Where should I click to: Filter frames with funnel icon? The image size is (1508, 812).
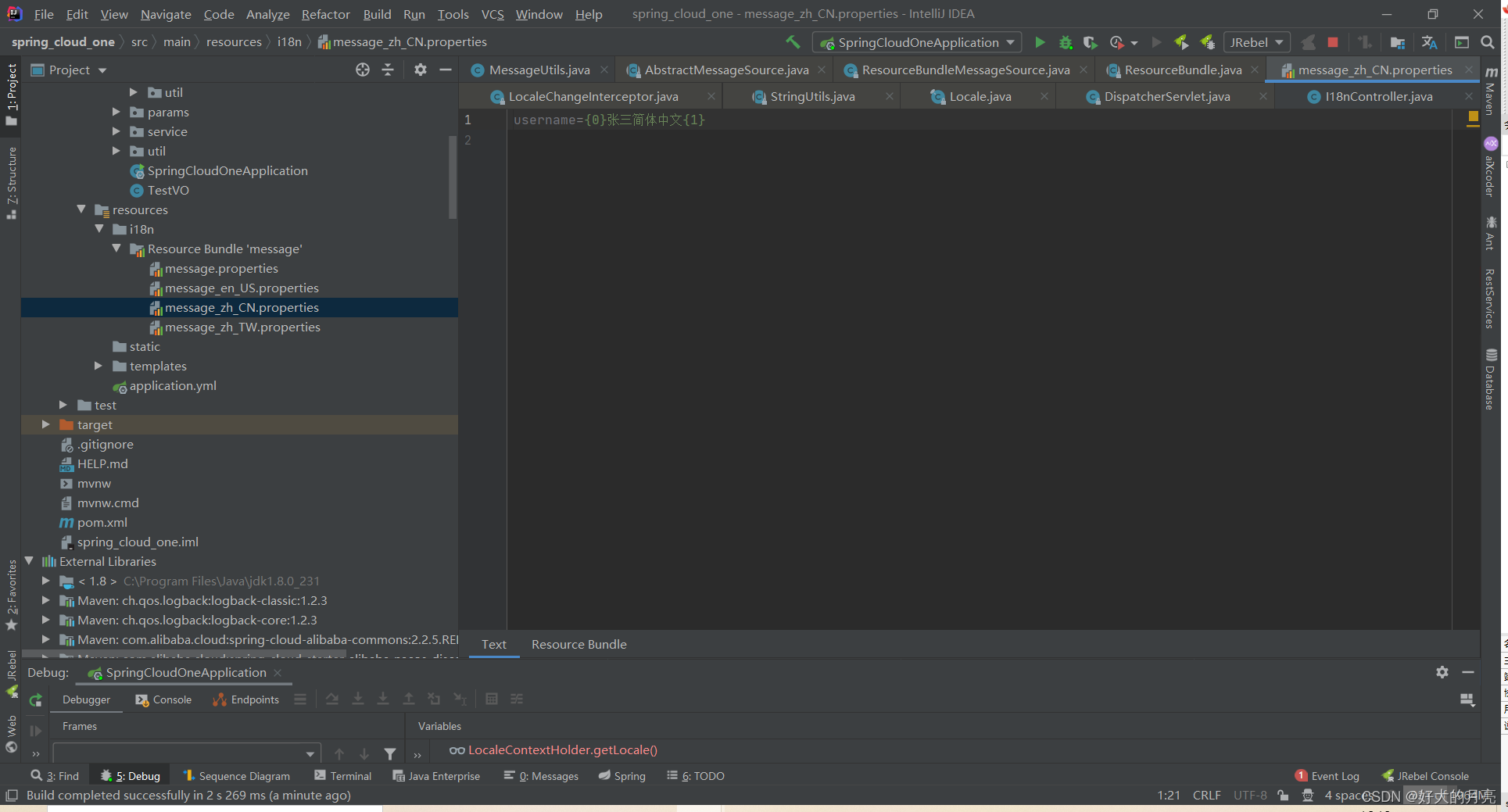tap(389, 754)
